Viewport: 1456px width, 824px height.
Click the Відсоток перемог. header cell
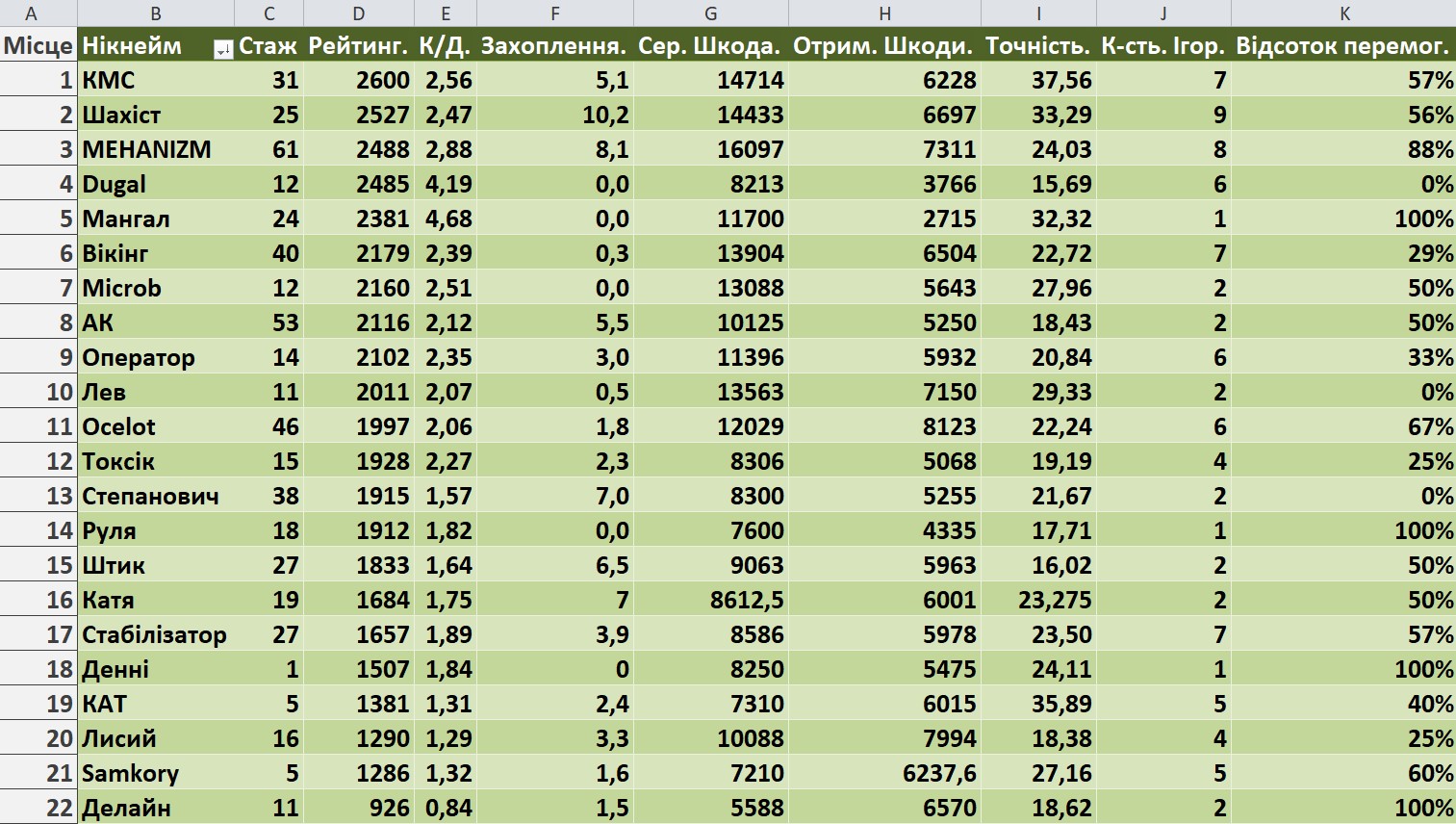(1342, 45)
